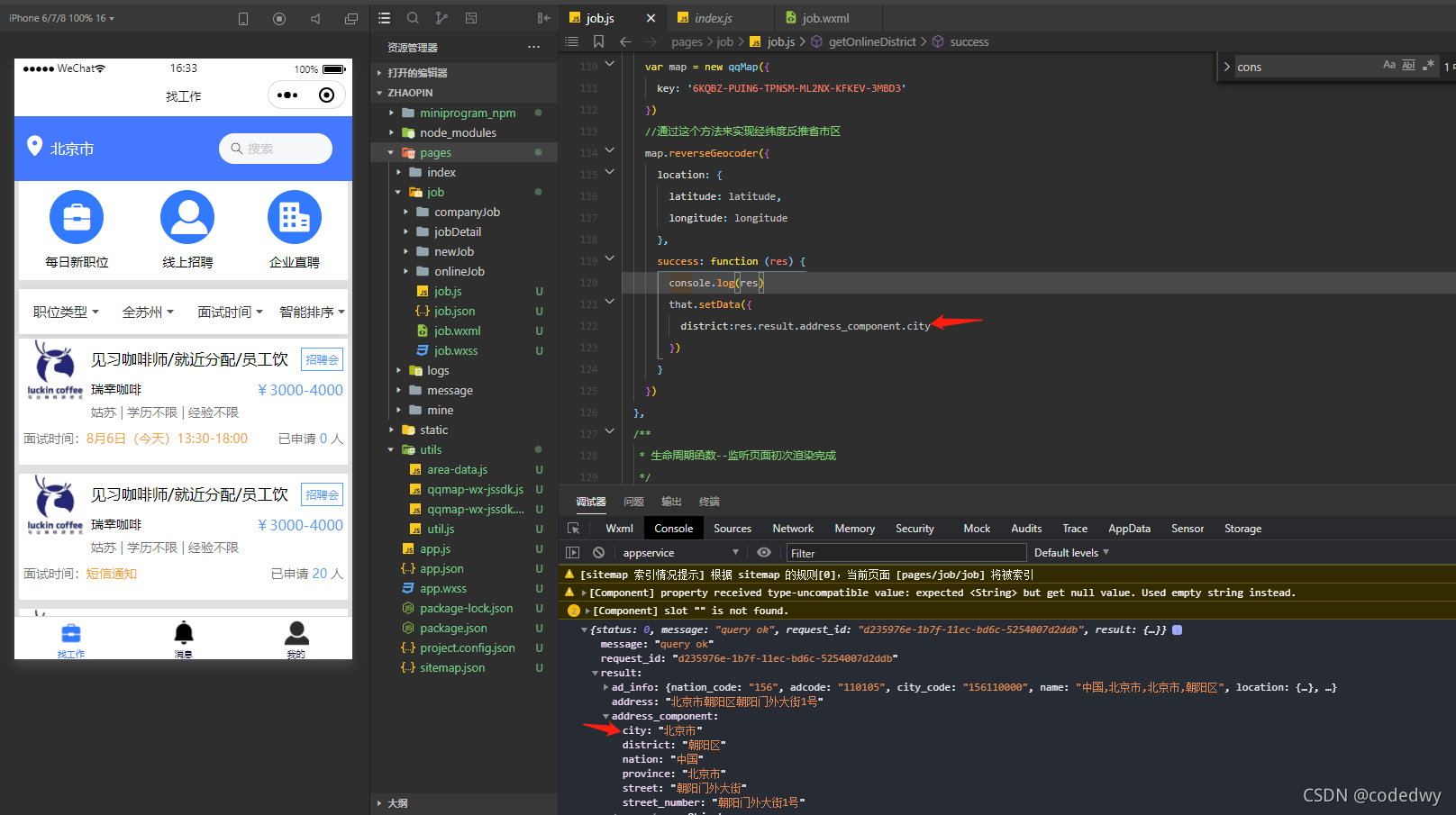Open the detached simulator window icon
The width and height of the screenshot is (1456, 815).
point(351,18)
